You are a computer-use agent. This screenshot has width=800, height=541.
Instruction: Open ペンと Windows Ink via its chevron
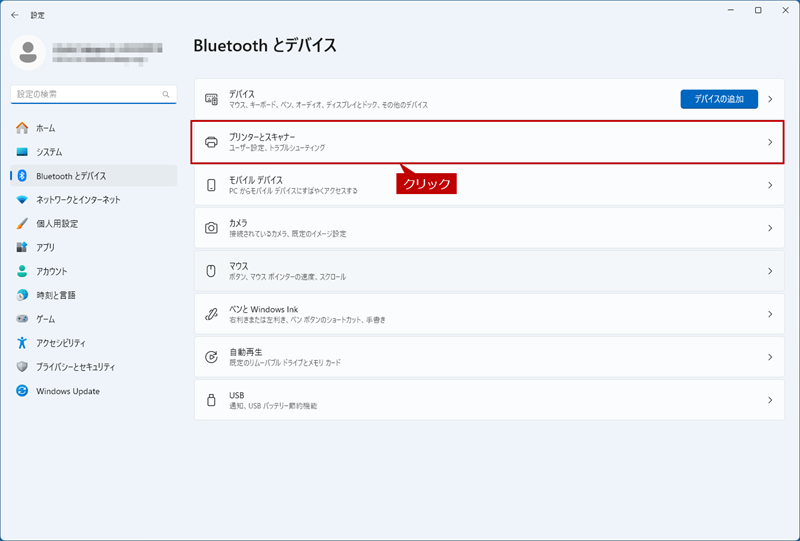point(770,314)
